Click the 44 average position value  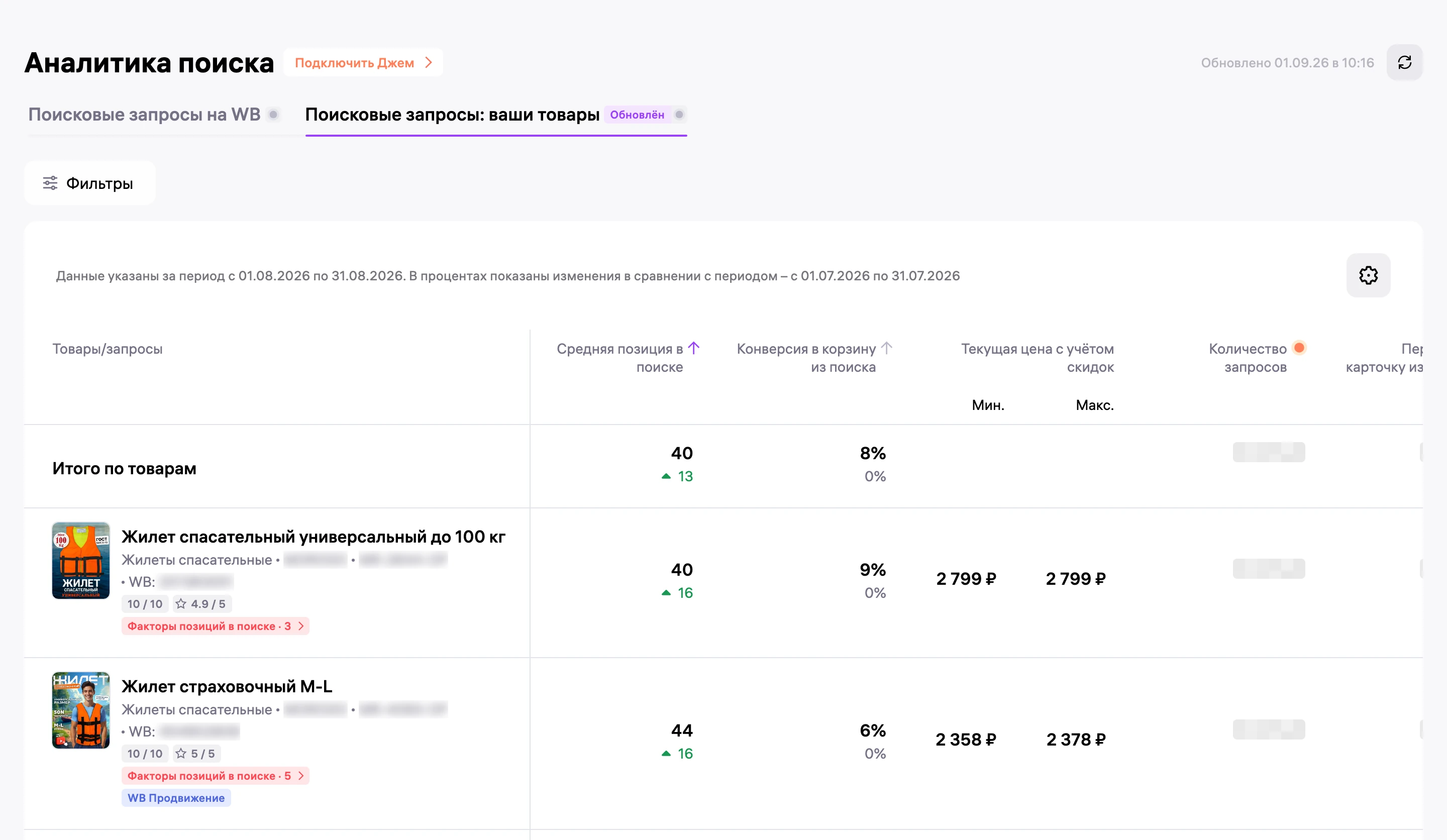[682, 730]
